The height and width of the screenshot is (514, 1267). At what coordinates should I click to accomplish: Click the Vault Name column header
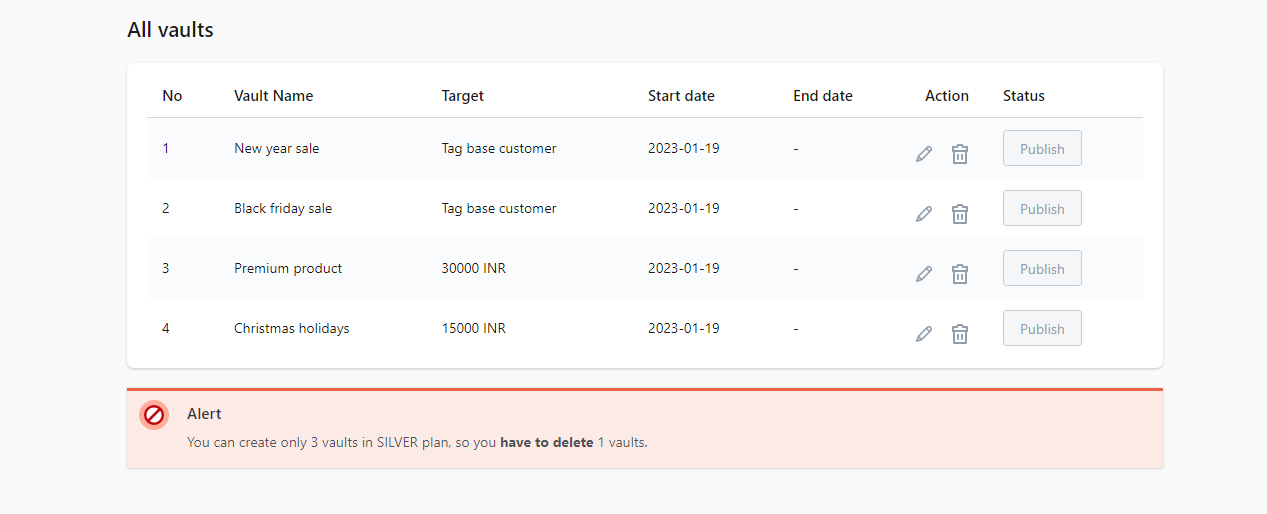tap(274, 96)
